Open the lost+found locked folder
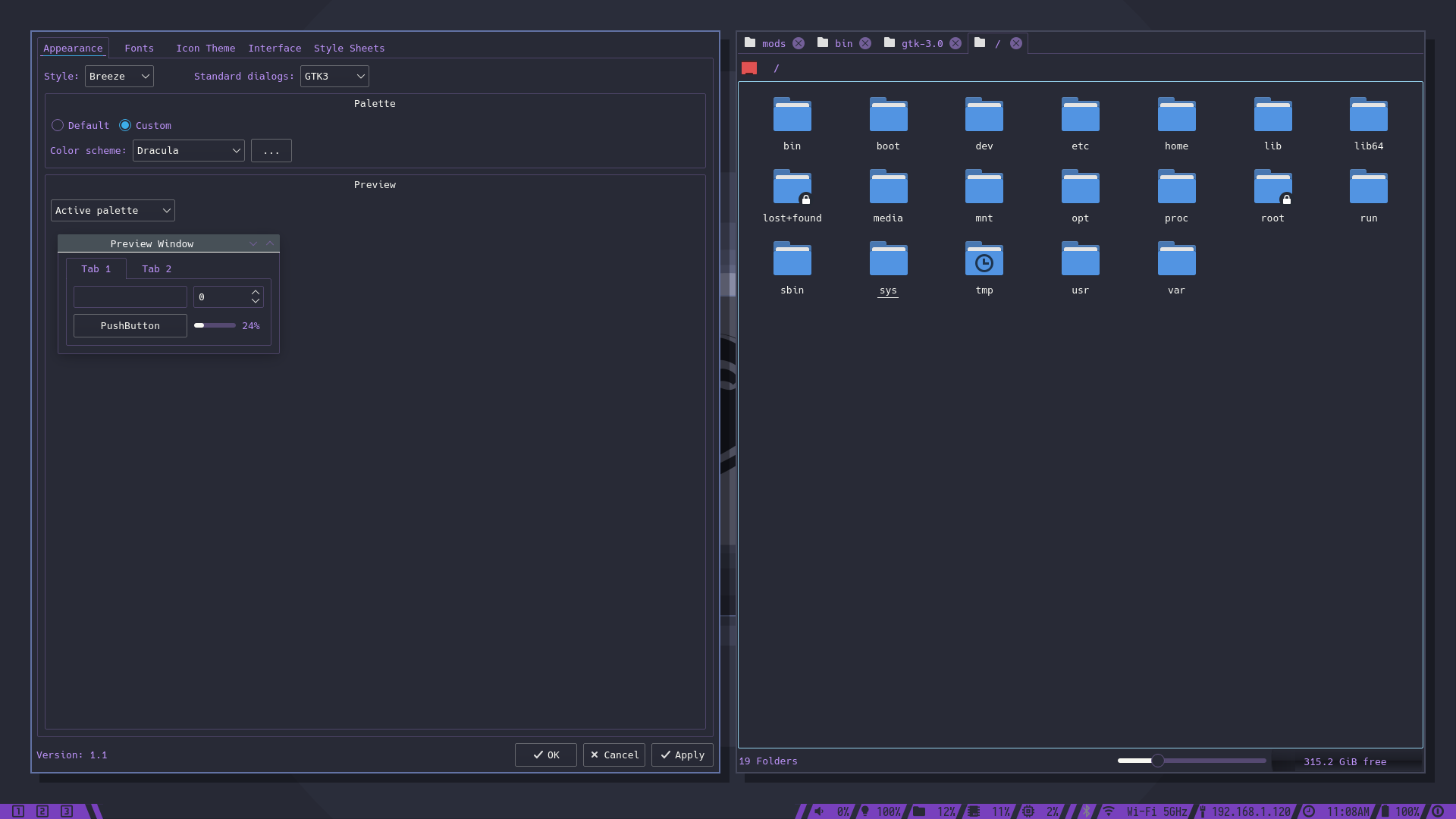The height and width of the screenshot is (819, 1456). coord(792,188)
